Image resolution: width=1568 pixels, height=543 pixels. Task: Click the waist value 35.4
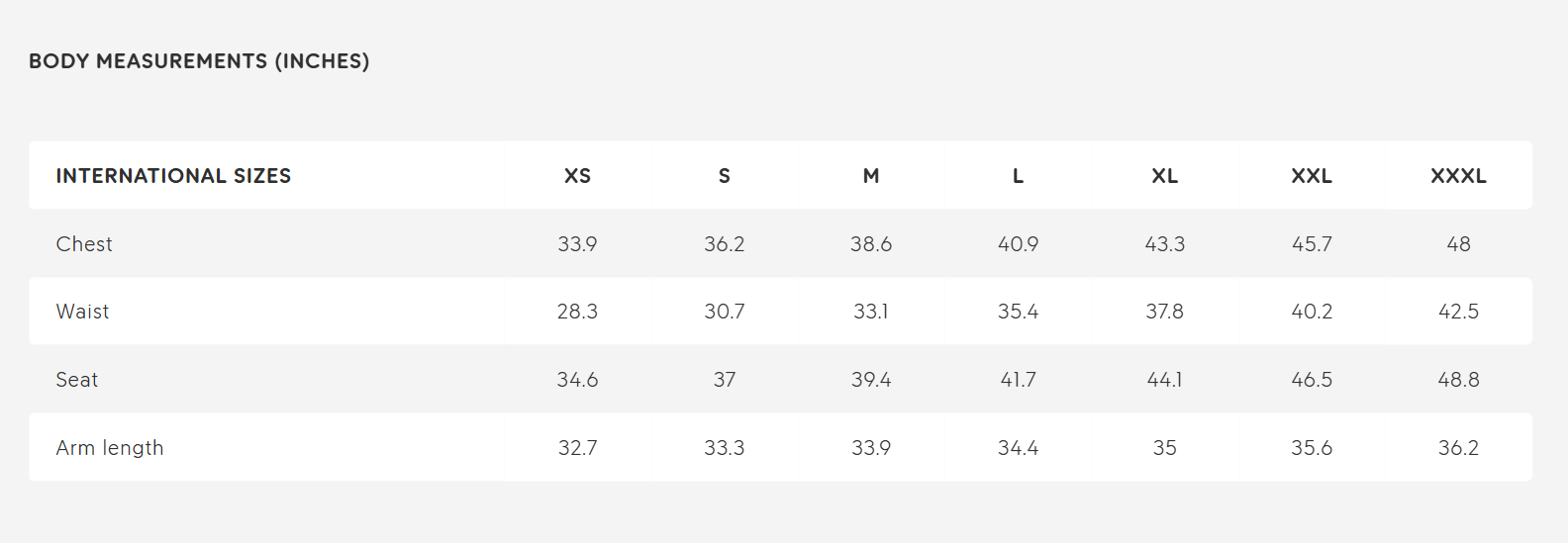click(1018, 312)
